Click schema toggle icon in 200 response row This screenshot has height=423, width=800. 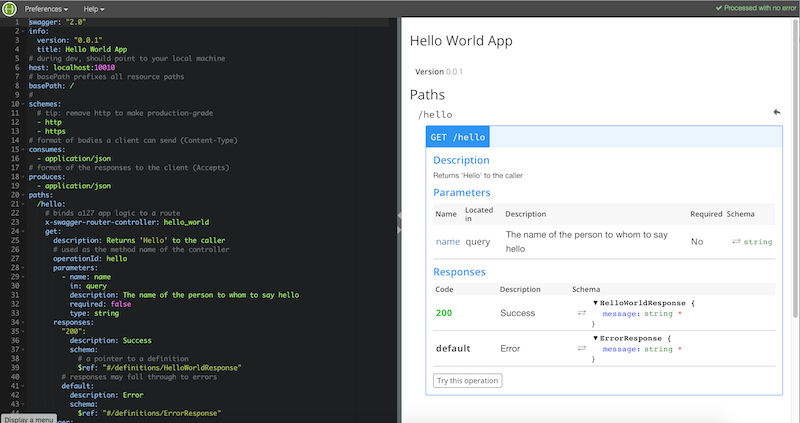coord(582,313)
